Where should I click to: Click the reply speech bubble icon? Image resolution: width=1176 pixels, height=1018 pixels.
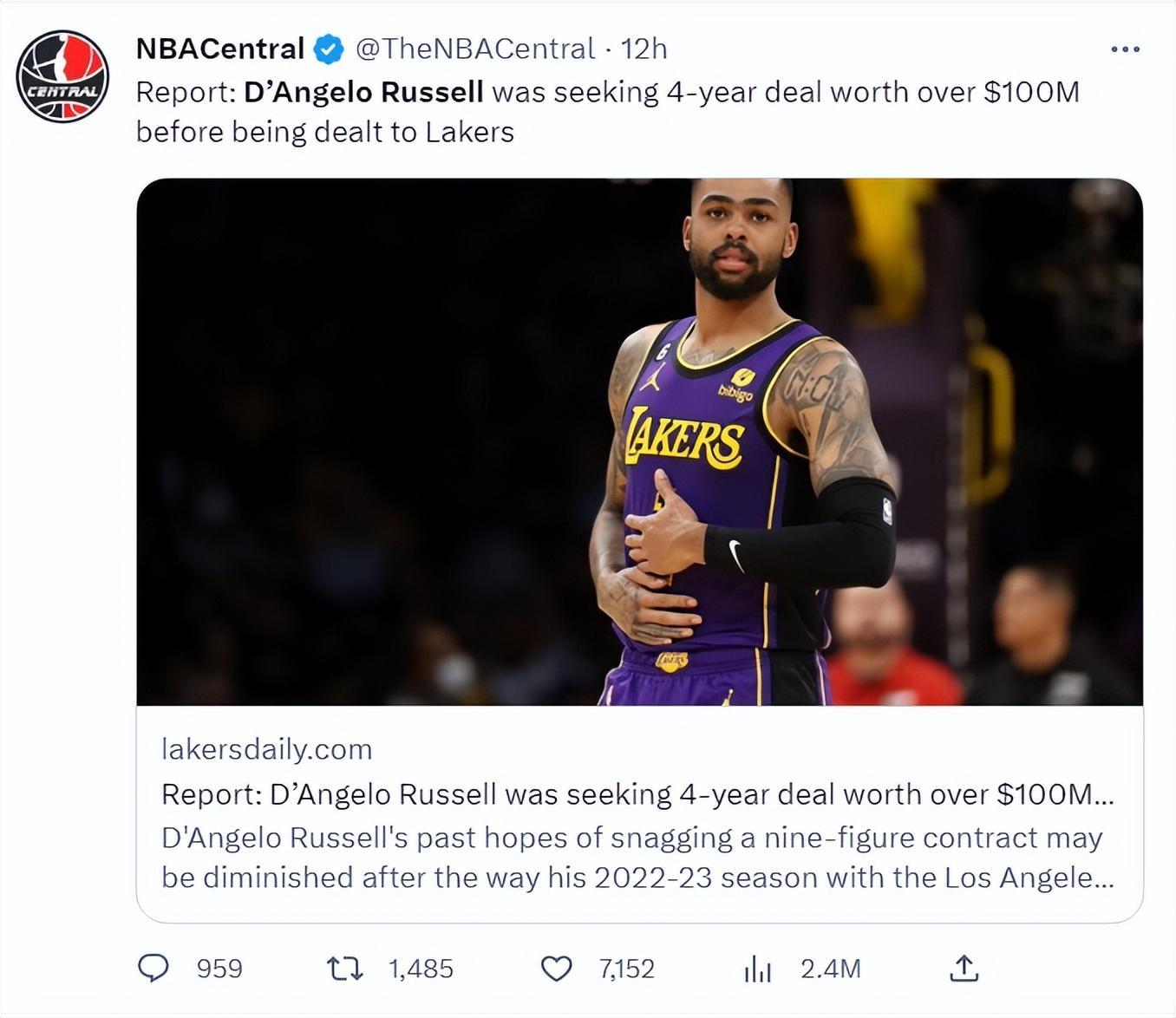(x=154, y=968)
